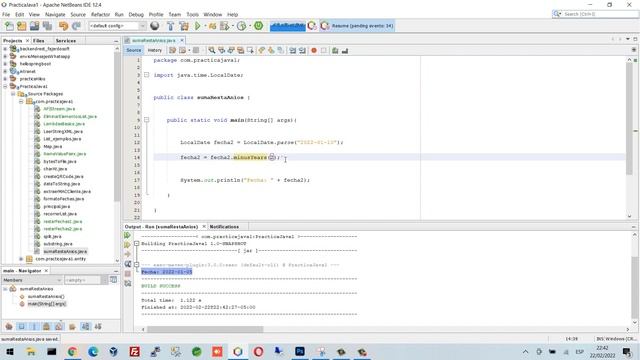Open restarFechas2.java in Projects tree
This screenshot has width=640, height=360.
click(x=63, y=229)
